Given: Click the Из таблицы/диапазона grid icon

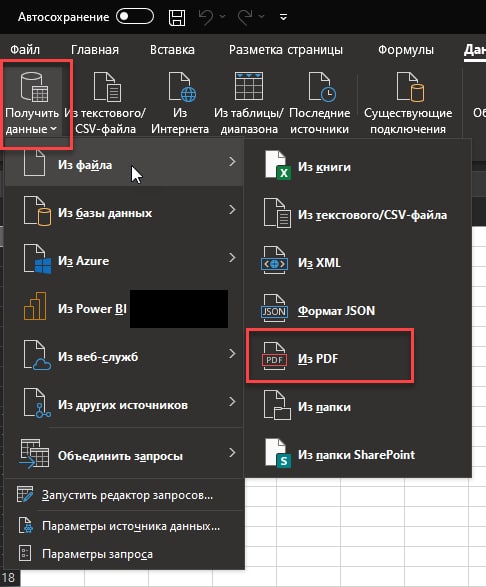Looking at the screenshot, I should point(249,86).
